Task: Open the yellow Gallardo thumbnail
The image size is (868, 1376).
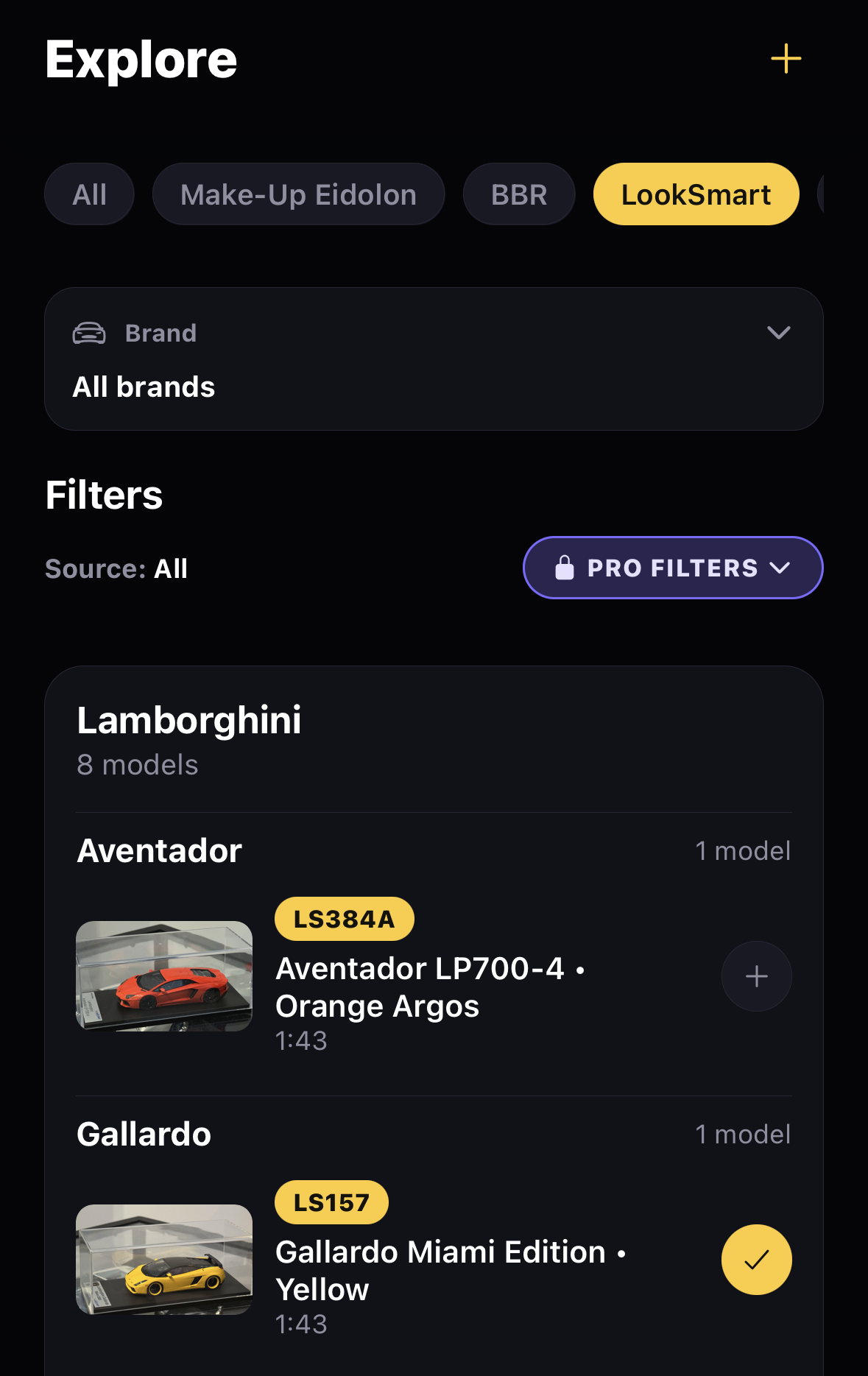Action: tap(164, 1260)
